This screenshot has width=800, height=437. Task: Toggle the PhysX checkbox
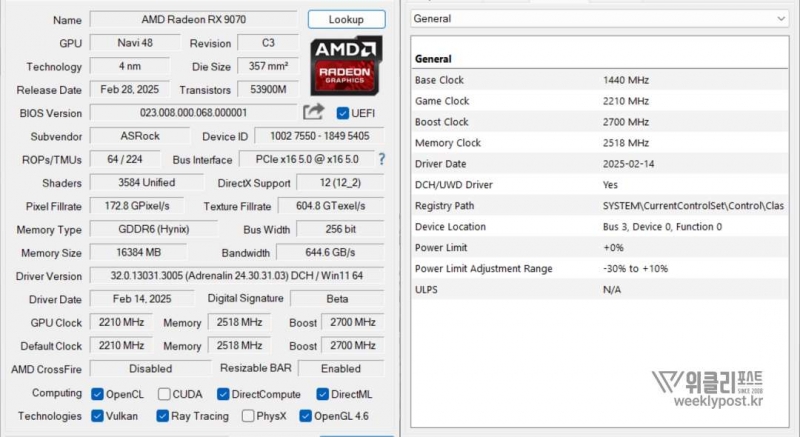pyautogui.click(x=246, y=416)
